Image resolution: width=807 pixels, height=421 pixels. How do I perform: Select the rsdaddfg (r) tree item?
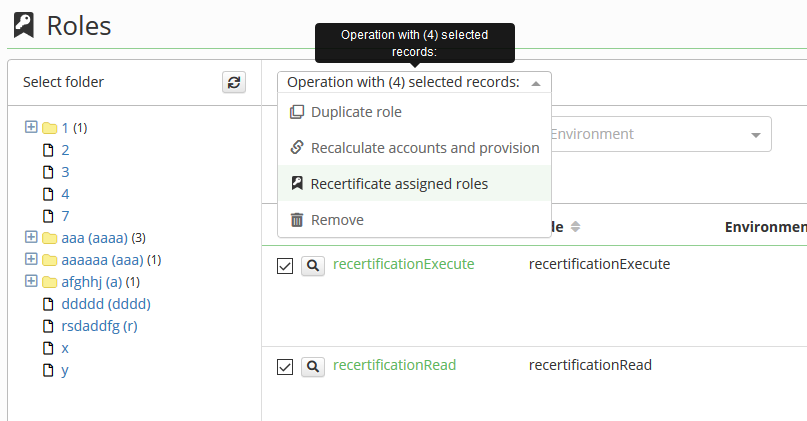[99, 326]
